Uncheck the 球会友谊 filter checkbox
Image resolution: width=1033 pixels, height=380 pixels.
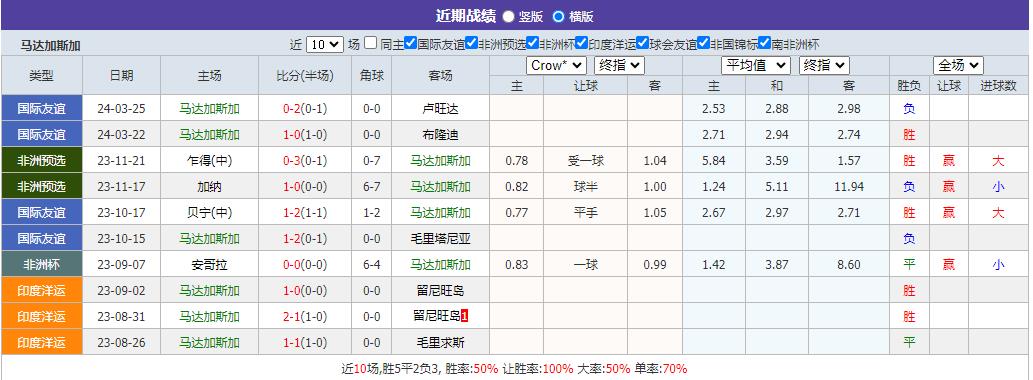pos(642,43)
